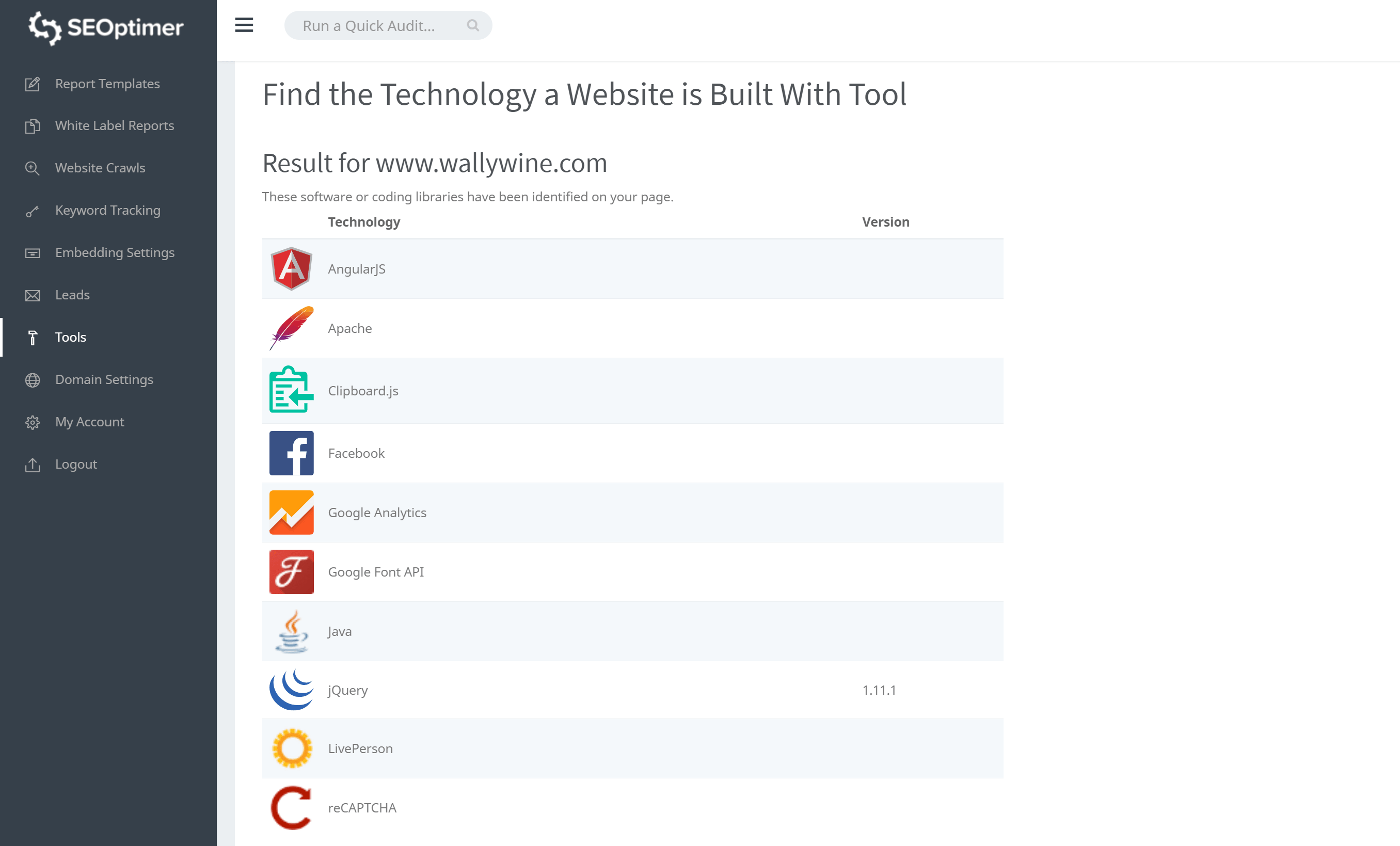This screenshot has height=846, width=1400.
Task: Click the reCAPTCHA icon
Action: tap(292, 807)
